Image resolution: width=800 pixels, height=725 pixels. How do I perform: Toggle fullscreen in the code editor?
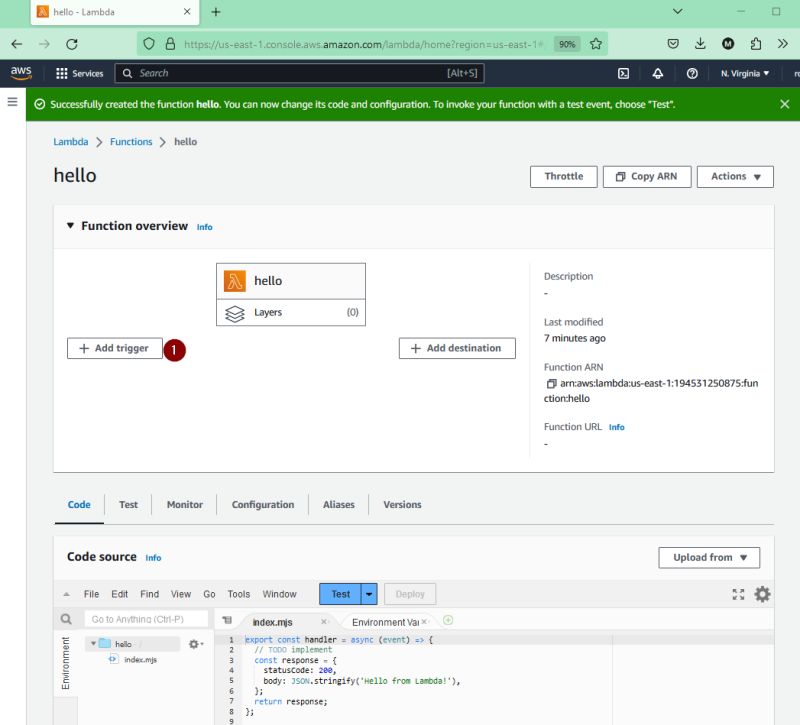point(738,593)
